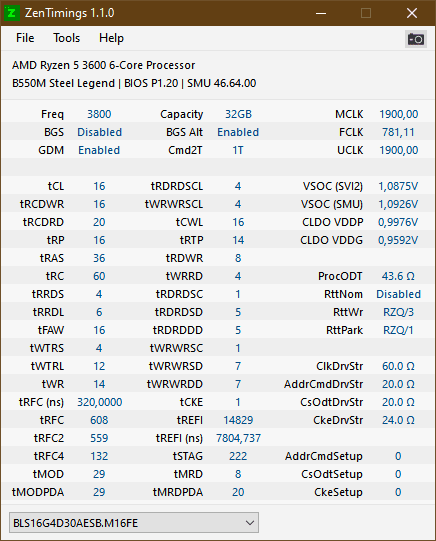This screenshot has height=541, width=436.
Task: Click the GDM Enabled value
Action: 99,150
